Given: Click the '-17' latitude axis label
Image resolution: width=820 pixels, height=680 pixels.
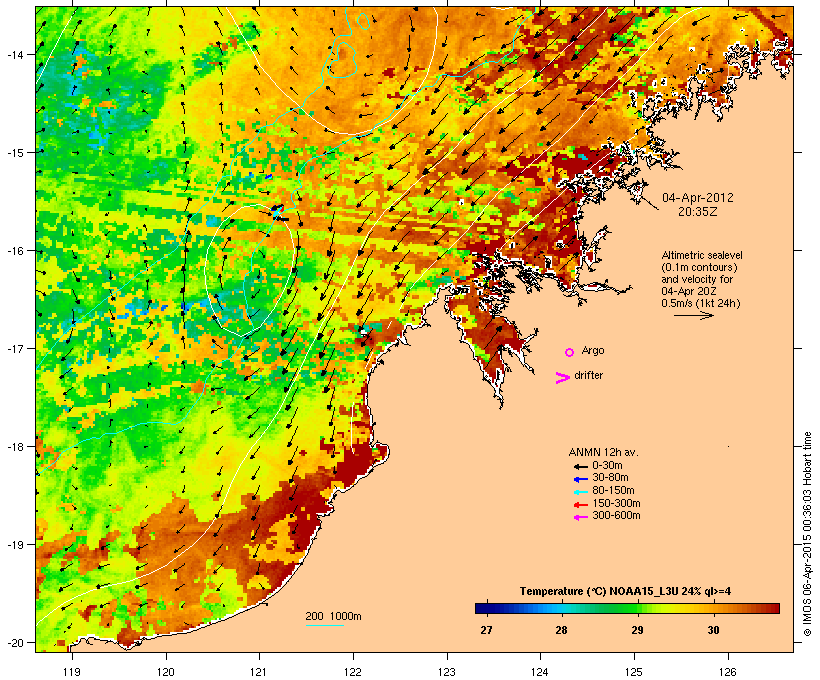Looking at the screenshot, I should point(14,348).
